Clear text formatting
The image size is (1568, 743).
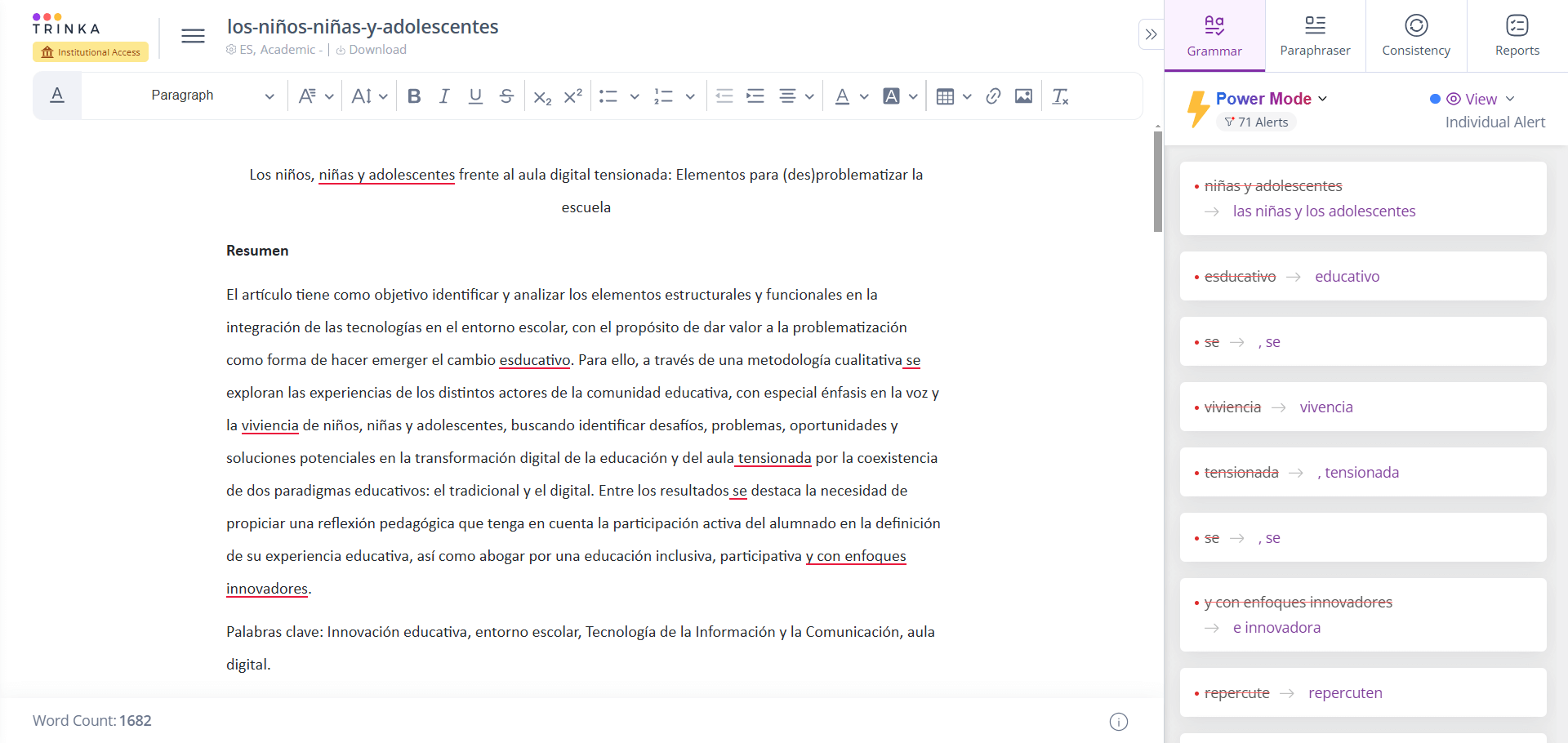point(1060,96)
